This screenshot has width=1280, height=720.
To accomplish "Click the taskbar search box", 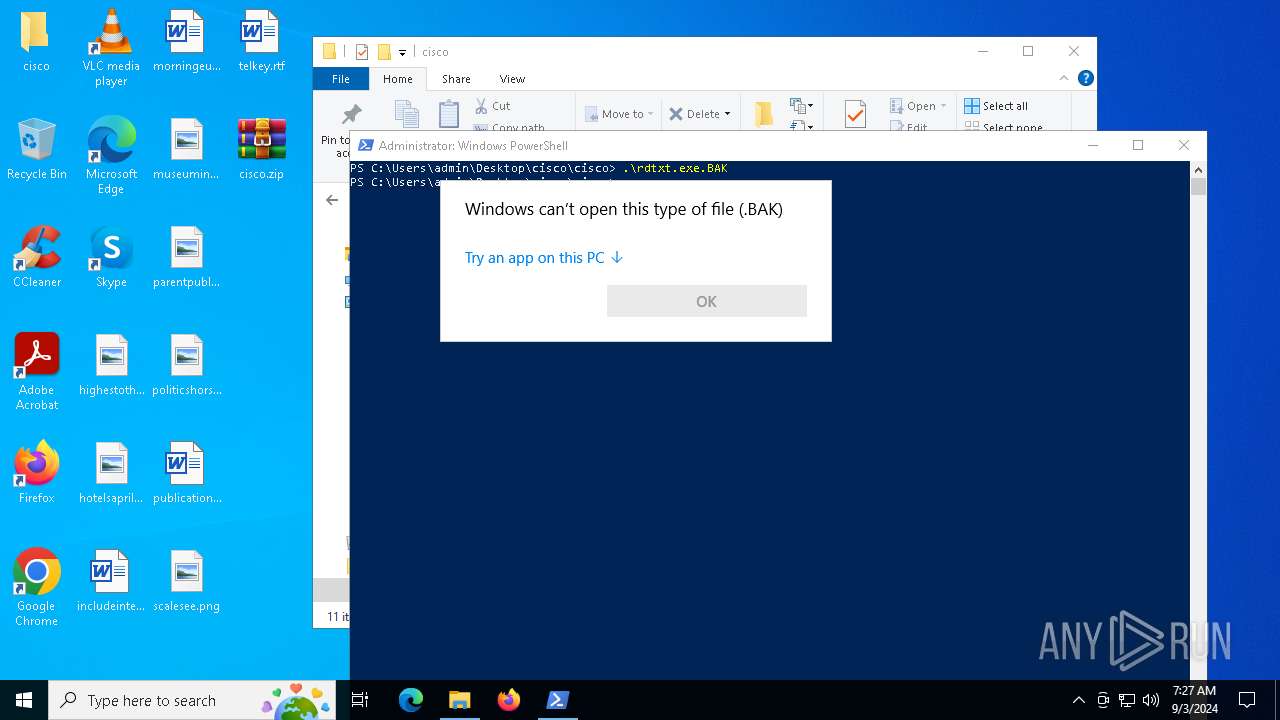I will click(194, 700).
